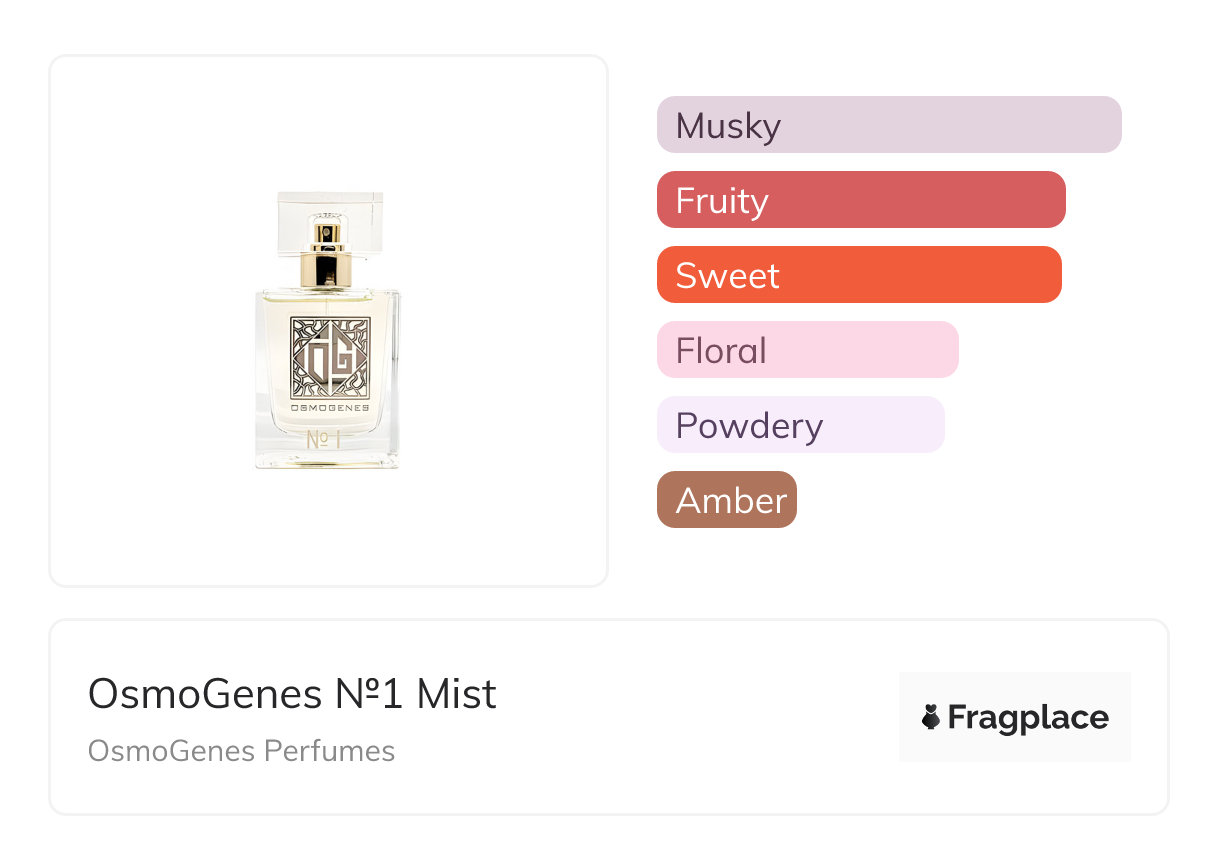1218x864 pixels.
Task: Click the thick glass base of bottle
Action: [328, 461]
